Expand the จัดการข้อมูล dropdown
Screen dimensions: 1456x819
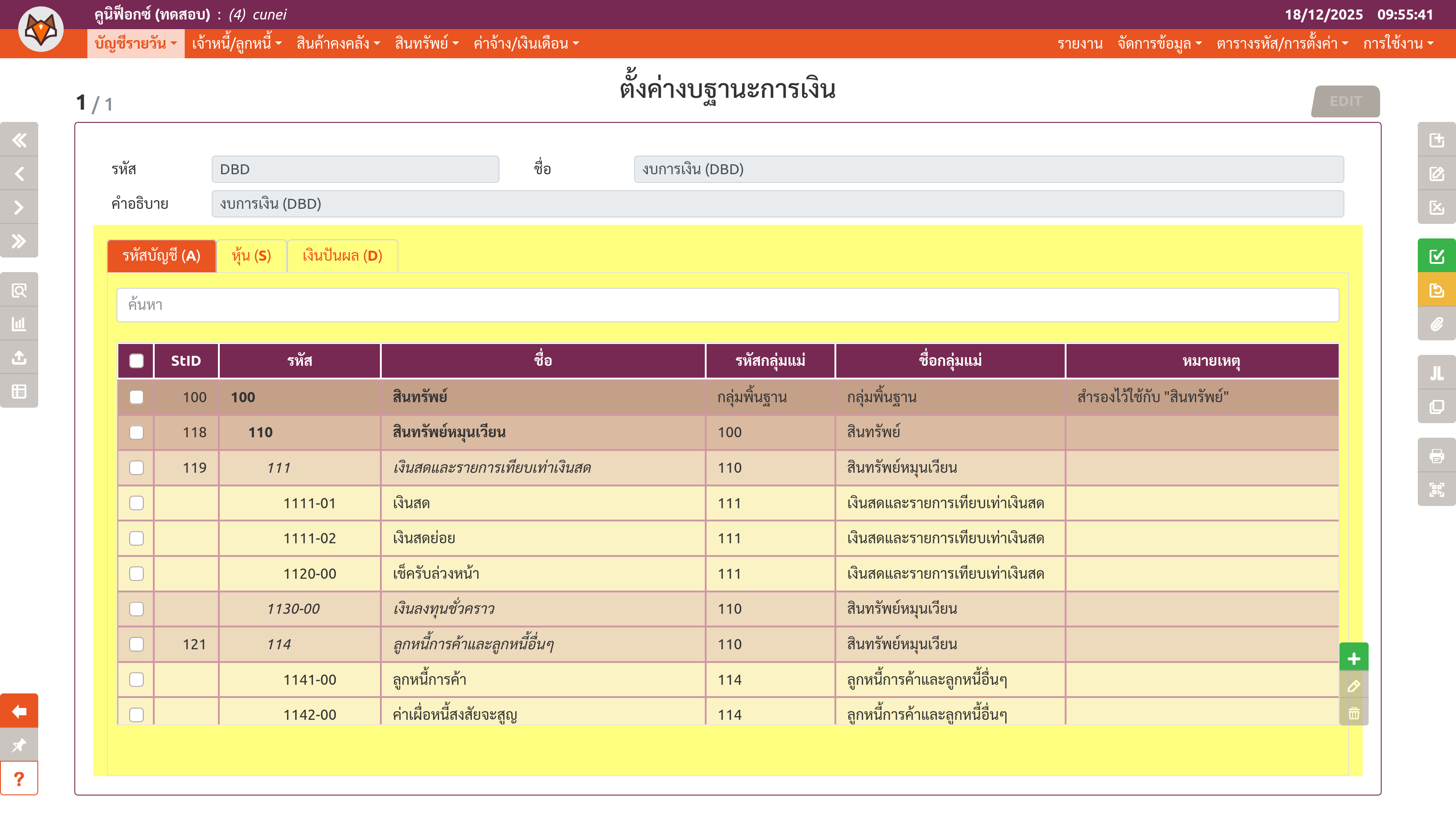point(1159,44)
